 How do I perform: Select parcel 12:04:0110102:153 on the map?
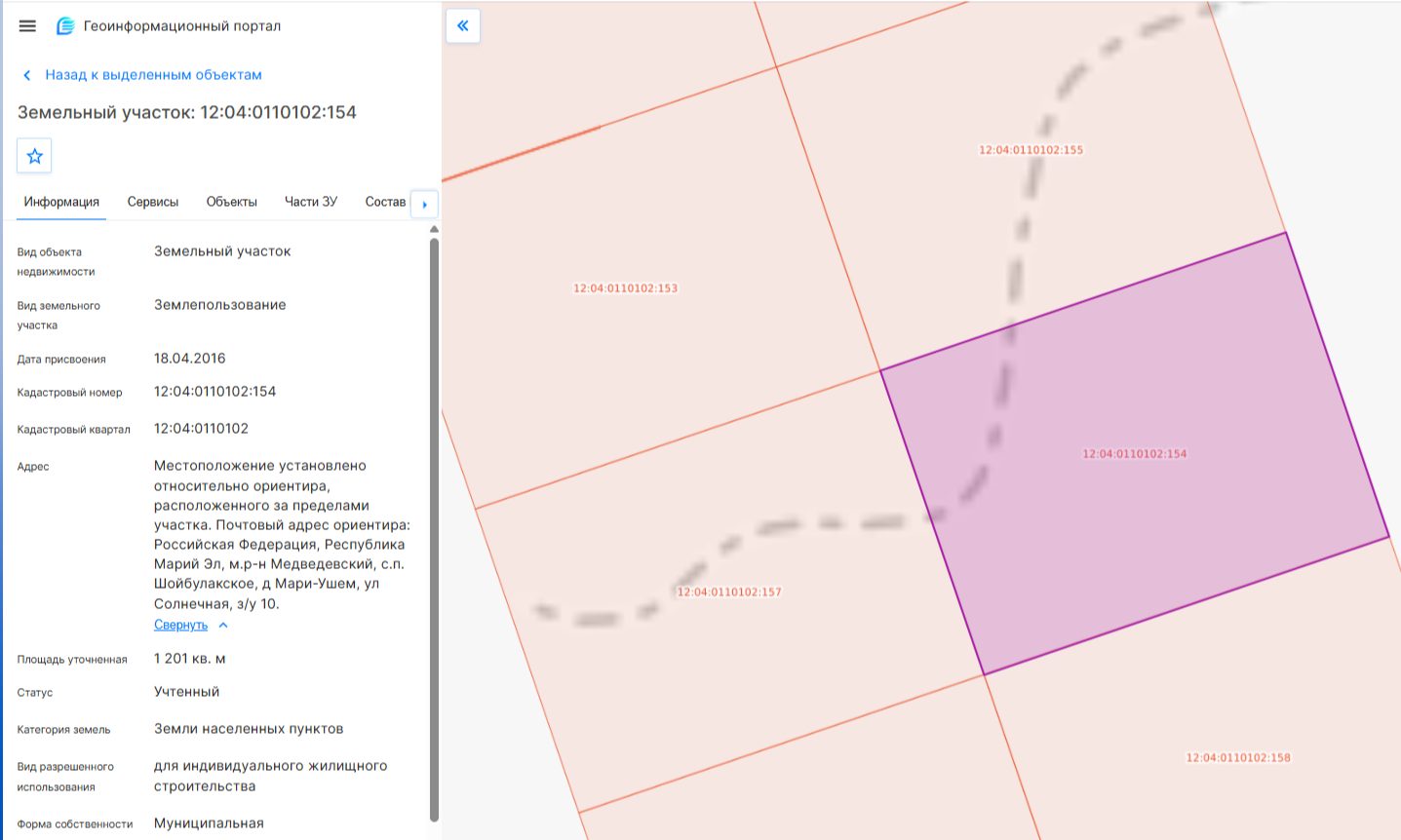625,288
